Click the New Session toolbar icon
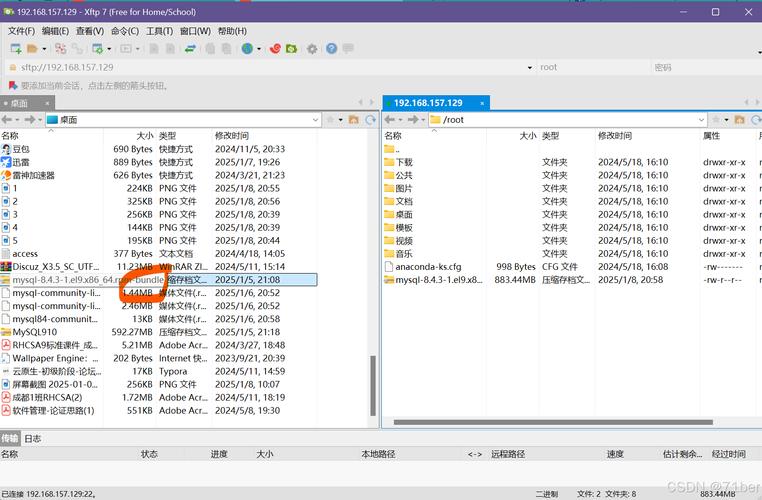 [x=16, y=49]
